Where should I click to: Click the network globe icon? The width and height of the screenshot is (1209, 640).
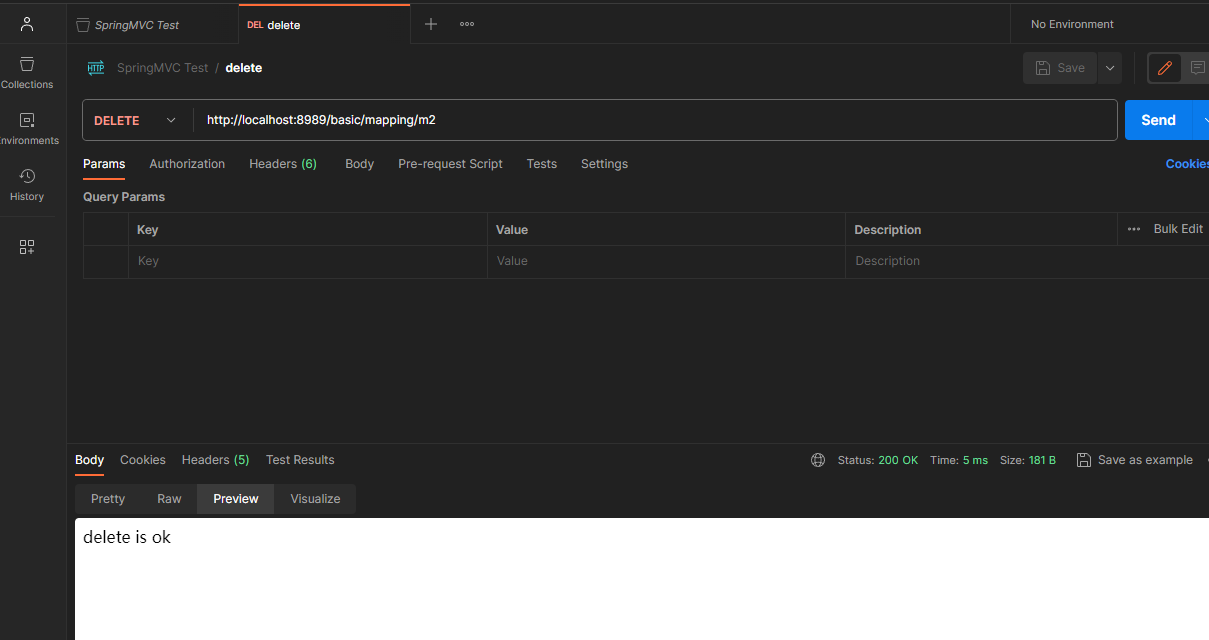pos(818,460)
